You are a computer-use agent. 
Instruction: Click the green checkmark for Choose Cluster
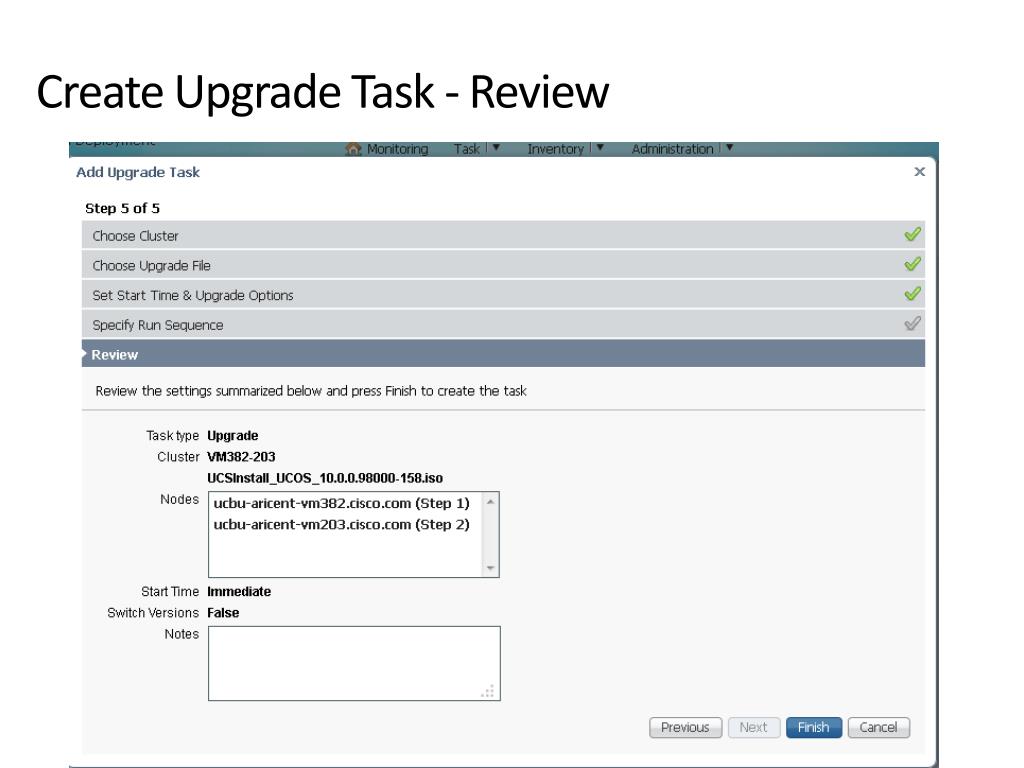(x=912, y=234)
